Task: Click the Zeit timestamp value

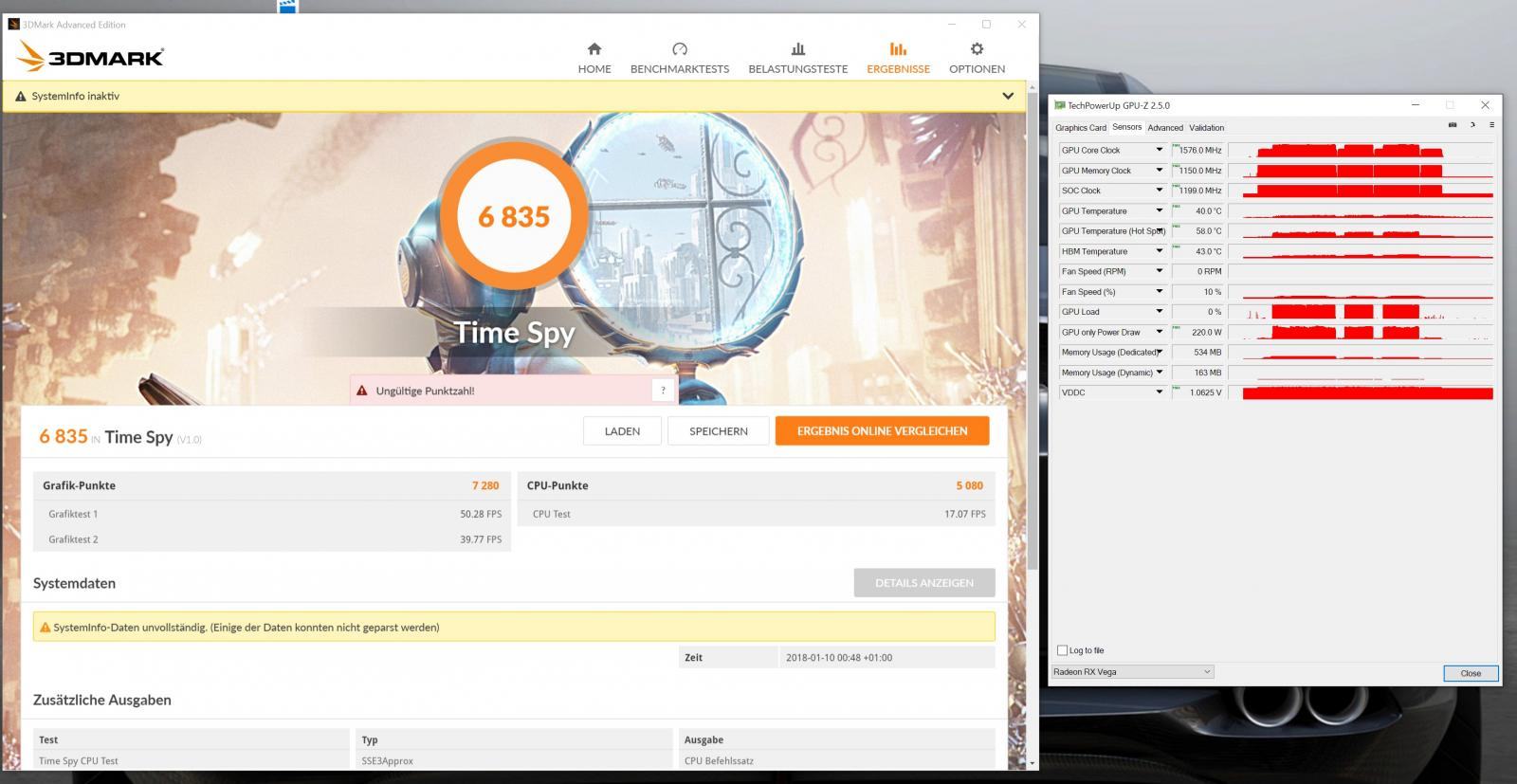Action: click(x=838, y=658)
